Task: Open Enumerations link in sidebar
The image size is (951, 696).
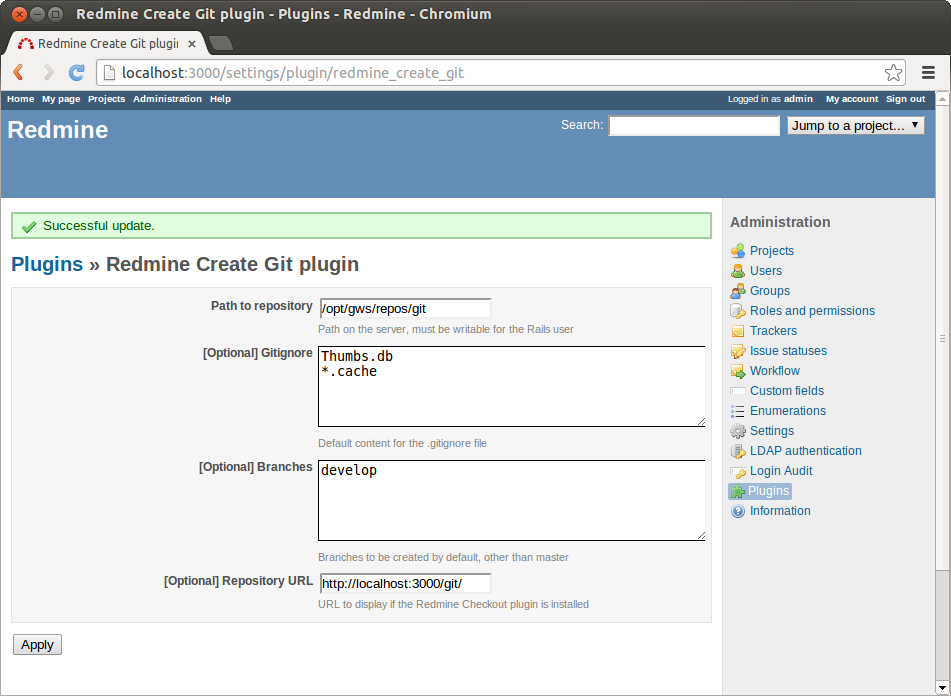Action: tap(788, 410)
